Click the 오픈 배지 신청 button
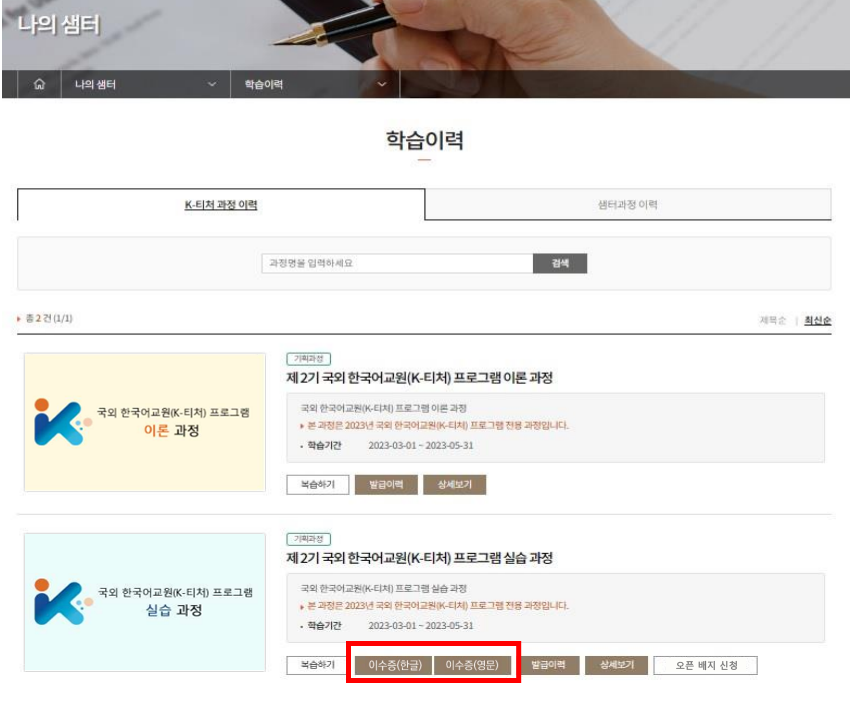 click(x=706, y=665)
